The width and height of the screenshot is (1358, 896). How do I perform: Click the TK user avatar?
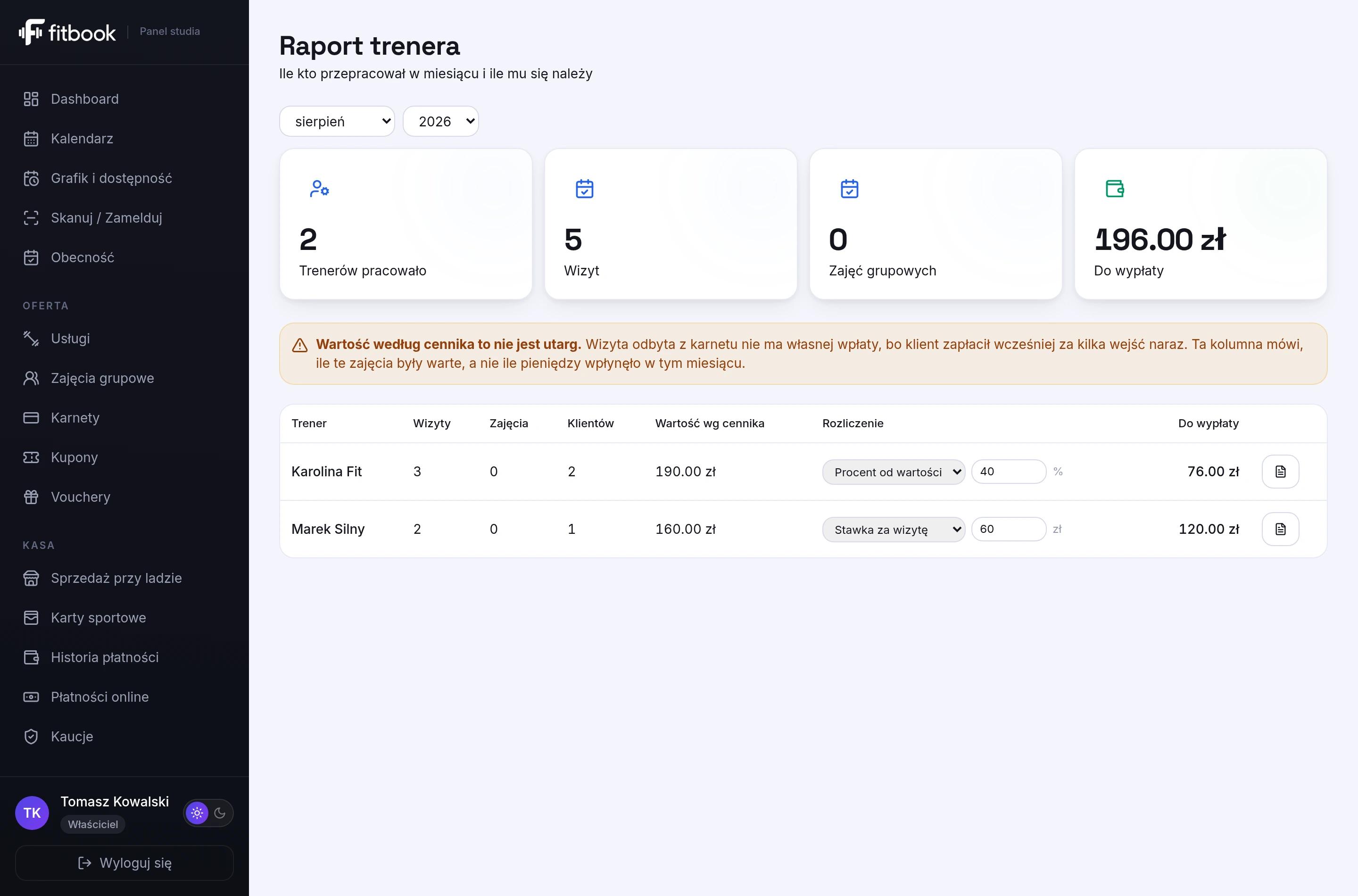[32, 813]
